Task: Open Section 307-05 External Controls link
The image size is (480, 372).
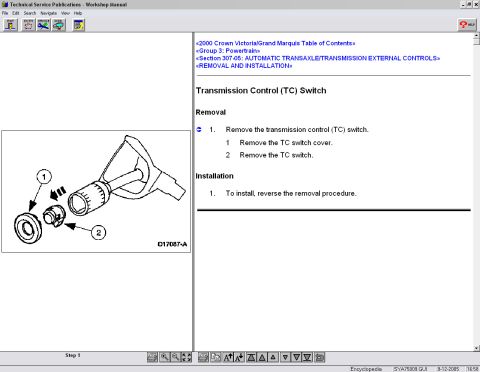Action: coord(318,58)
